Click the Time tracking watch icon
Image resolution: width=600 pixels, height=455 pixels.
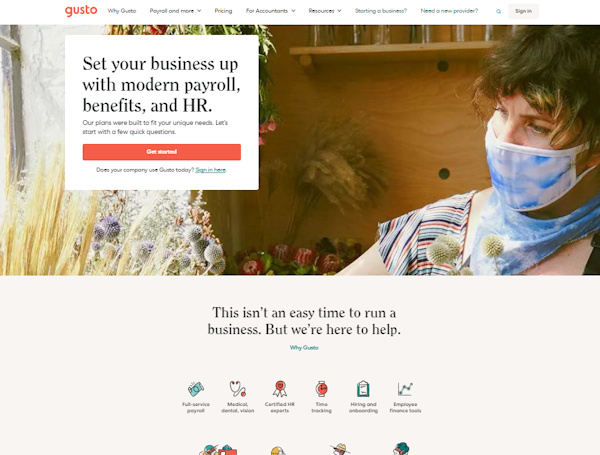pos(321,389)
